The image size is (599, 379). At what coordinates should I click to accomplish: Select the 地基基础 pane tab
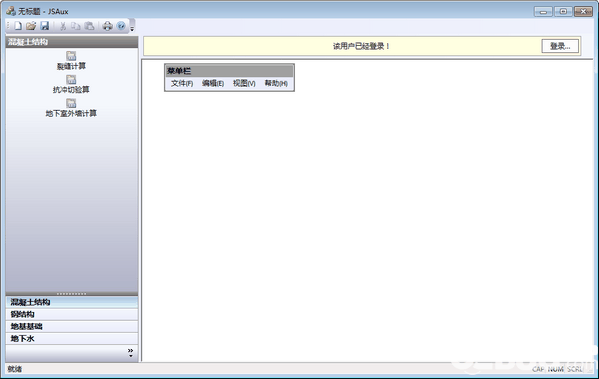point(72,327)
